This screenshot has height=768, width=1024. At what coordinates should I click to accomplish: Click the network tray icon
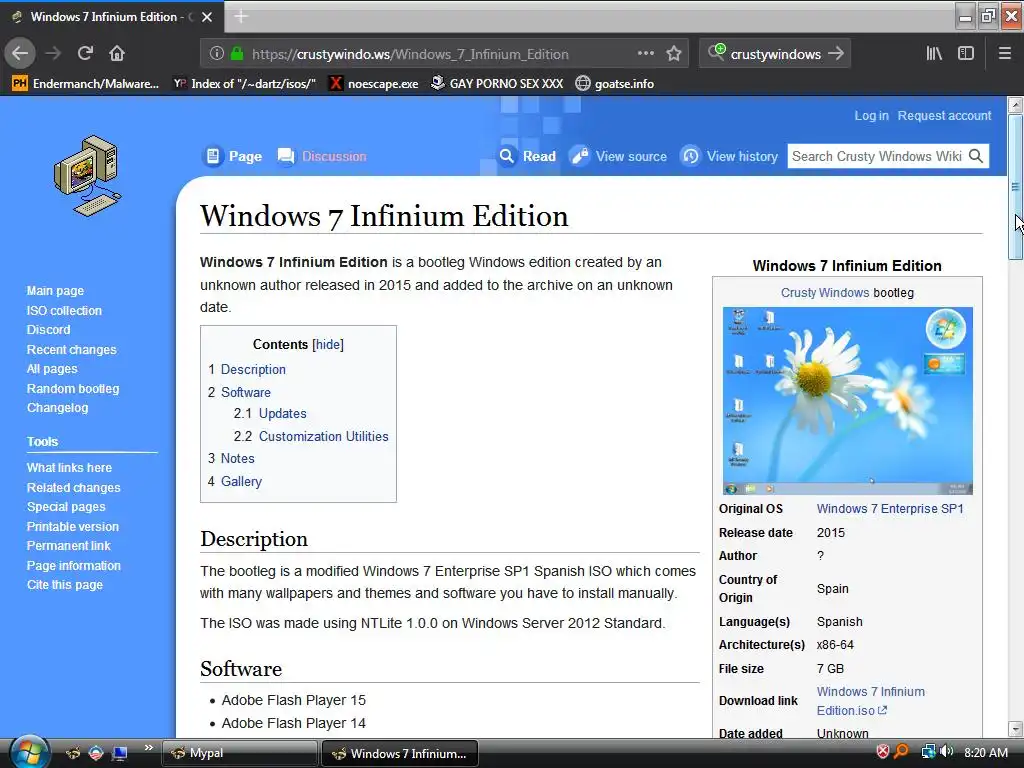point(928,752)
